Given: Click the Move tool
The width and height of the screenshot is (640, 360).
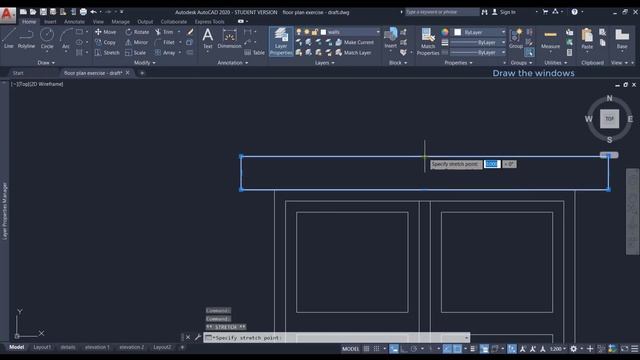Looking at the screenshot, I should click(x=105, y=32).
